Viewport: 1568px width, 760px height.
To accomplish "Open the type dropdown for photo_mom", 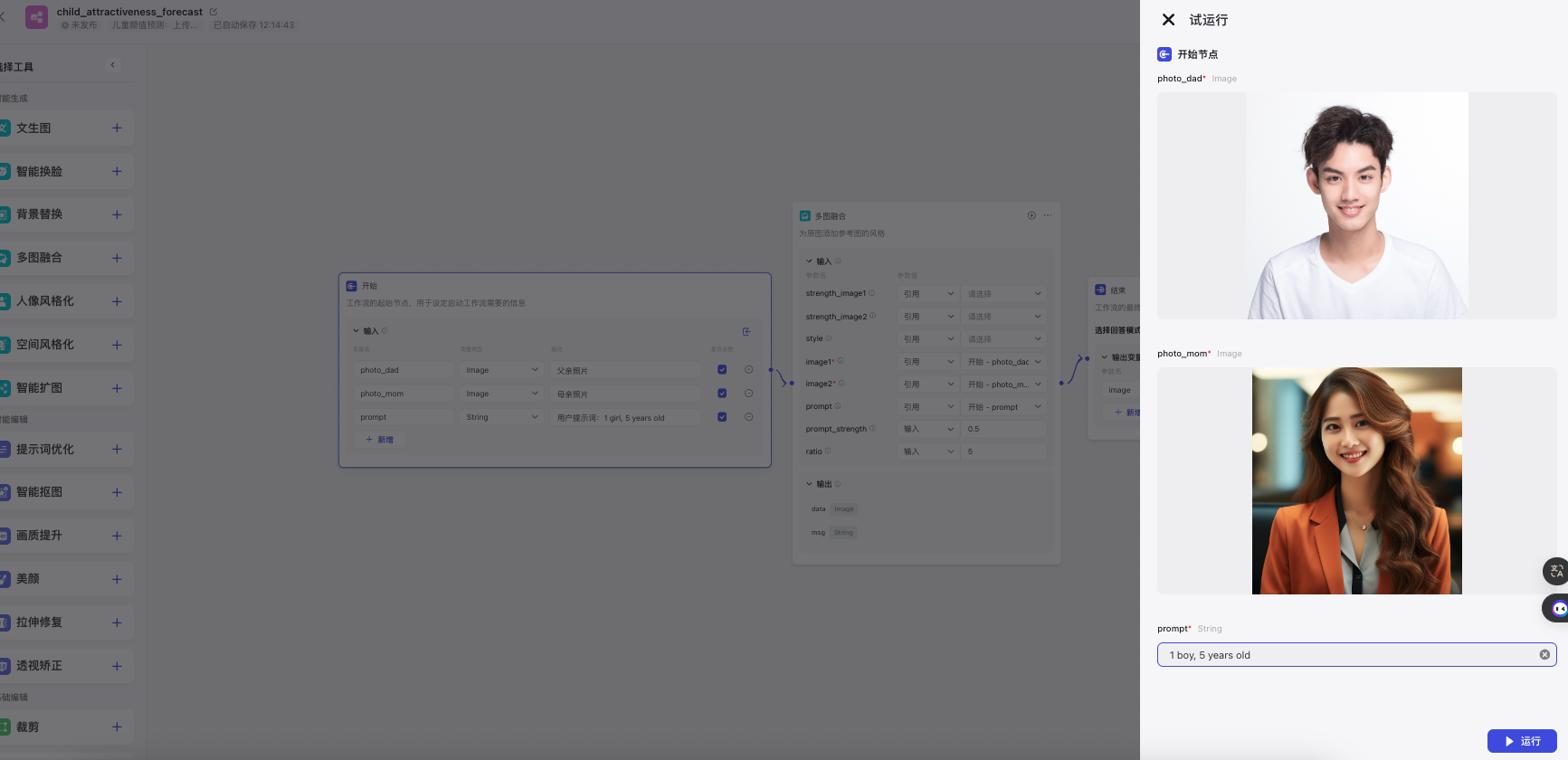I will click(502, 394).
